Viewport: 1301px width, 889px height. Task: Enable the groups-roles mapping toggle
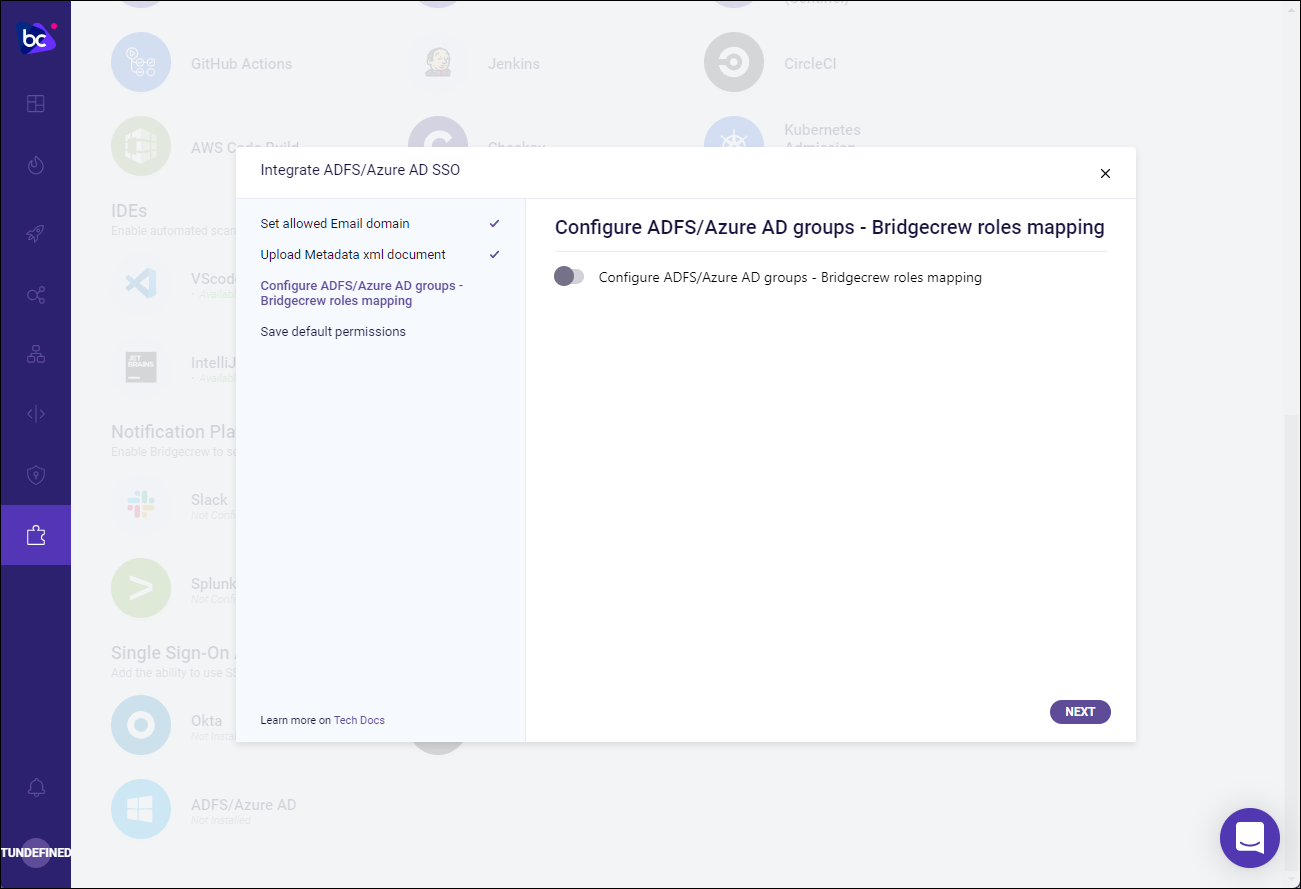(569, 276)
